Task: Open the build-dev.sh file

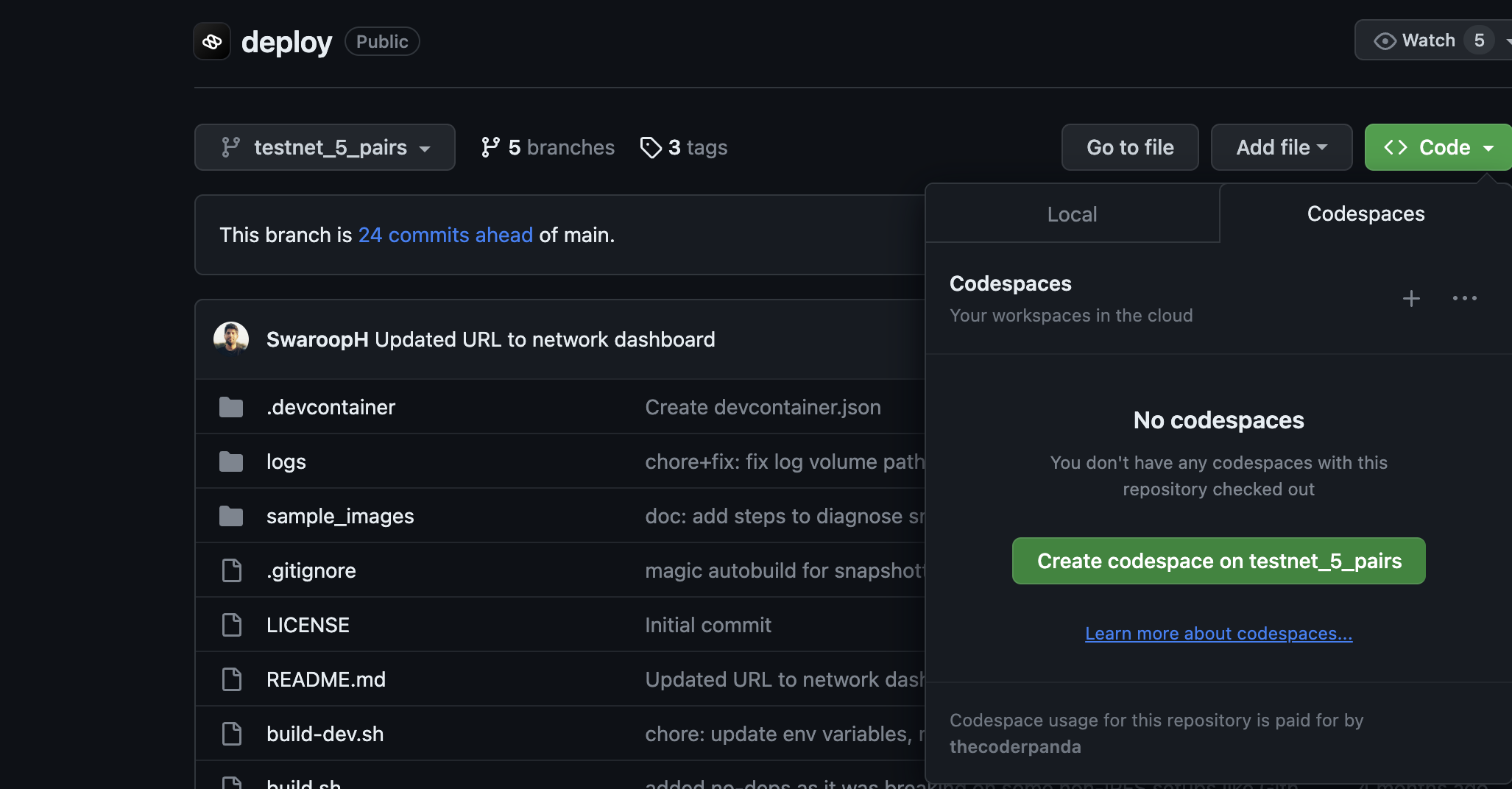Action: tap(325, 734)
